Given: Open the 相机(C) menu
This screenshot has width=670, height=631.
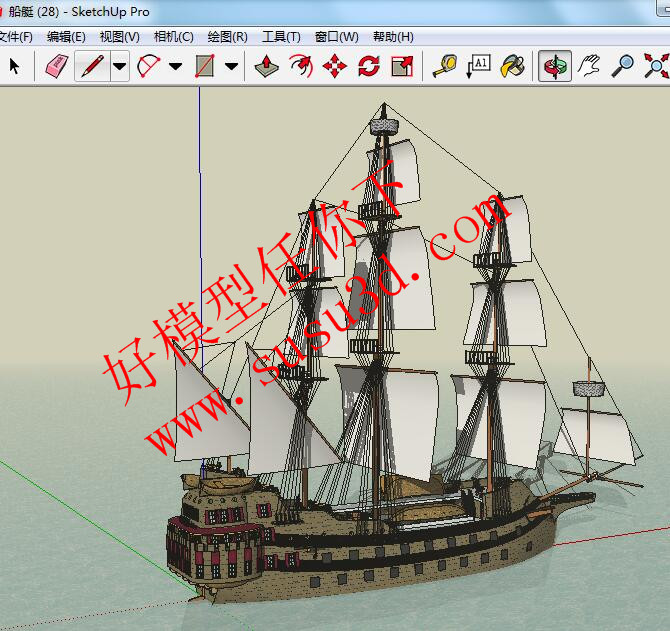Looking at the screenshot, I should pyautogui.click(x=173, y=37).
